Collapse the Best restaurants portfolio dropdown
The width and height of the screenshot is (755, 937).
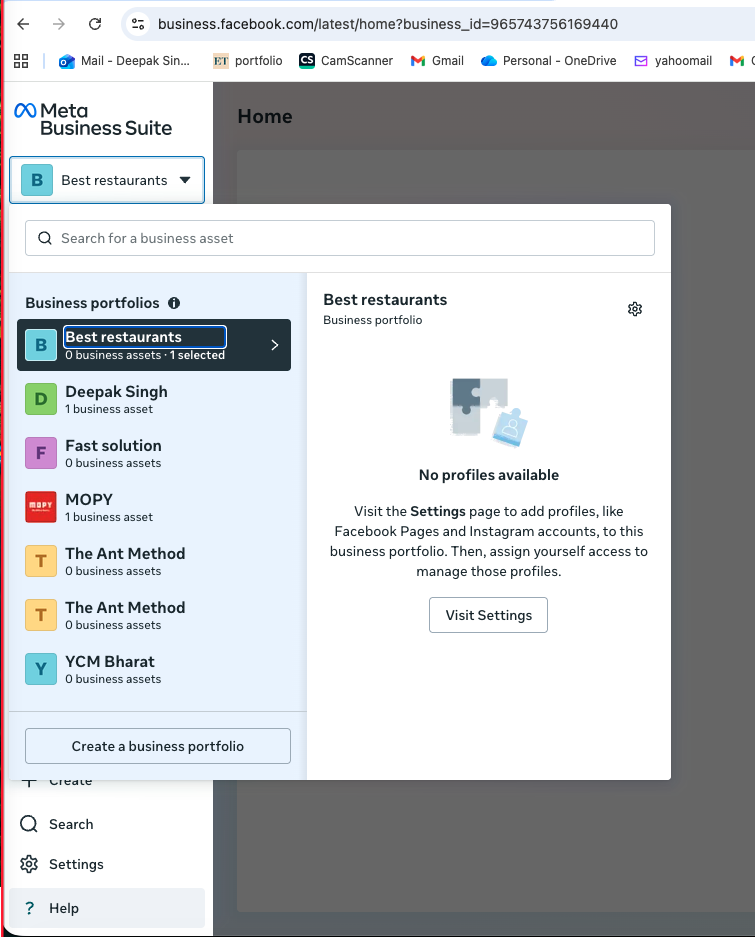107,180
